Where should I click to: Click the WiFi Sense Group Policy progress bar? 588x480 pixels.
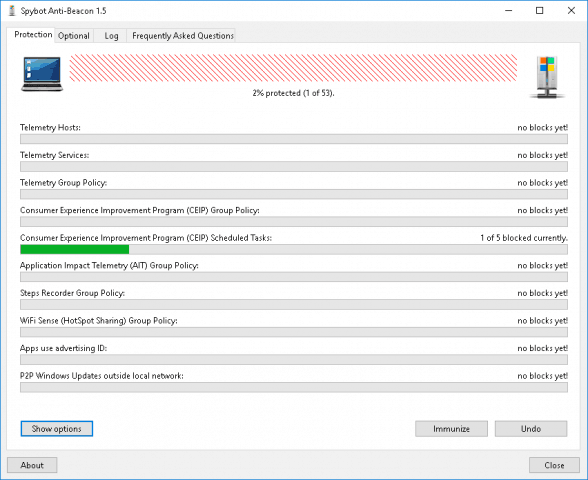[294, 332]
